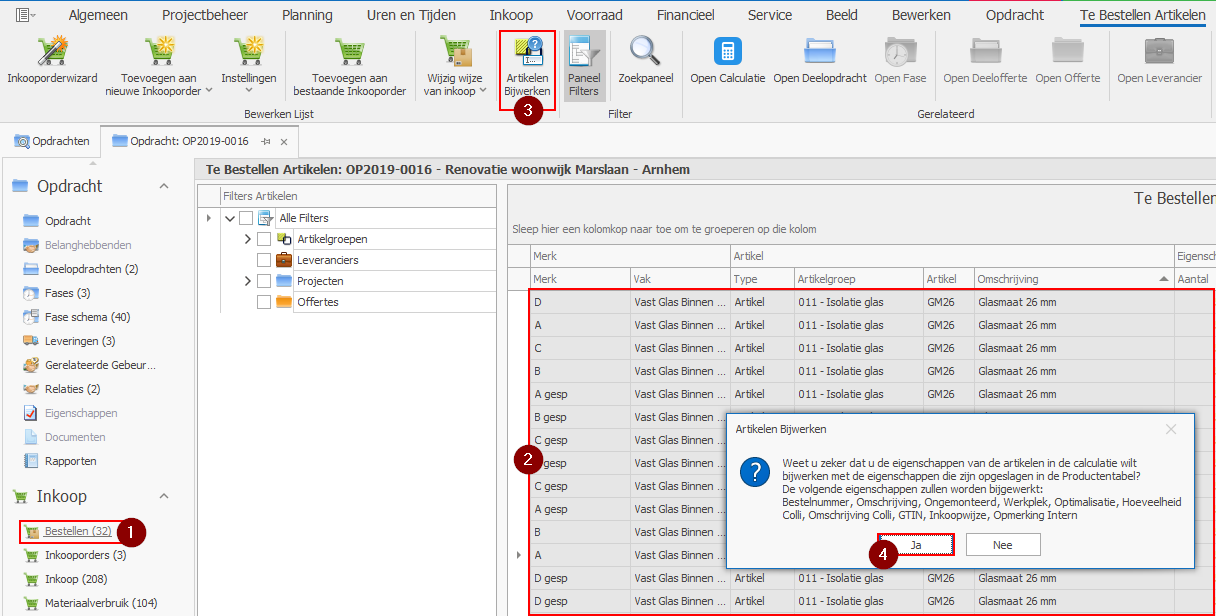Screen dimensions: 1216x616
Task: Collapse the Inkoop sidebar section
Action: click(164, 496)
